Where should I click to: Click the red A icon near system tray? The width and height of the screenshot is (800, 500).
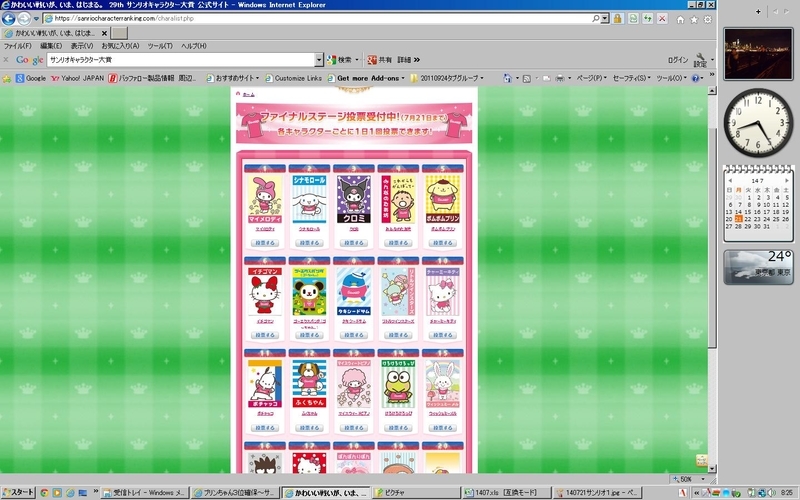[x=683, y=493]
